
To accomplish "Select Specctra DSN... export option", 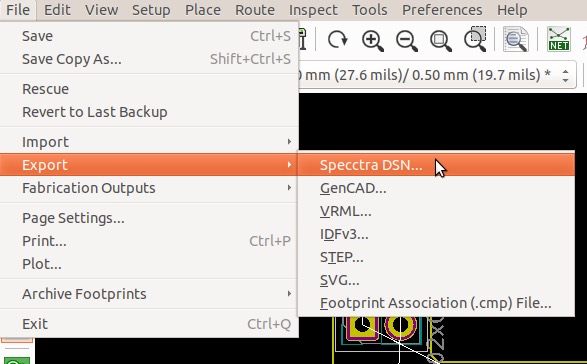I will coord(436,165).
